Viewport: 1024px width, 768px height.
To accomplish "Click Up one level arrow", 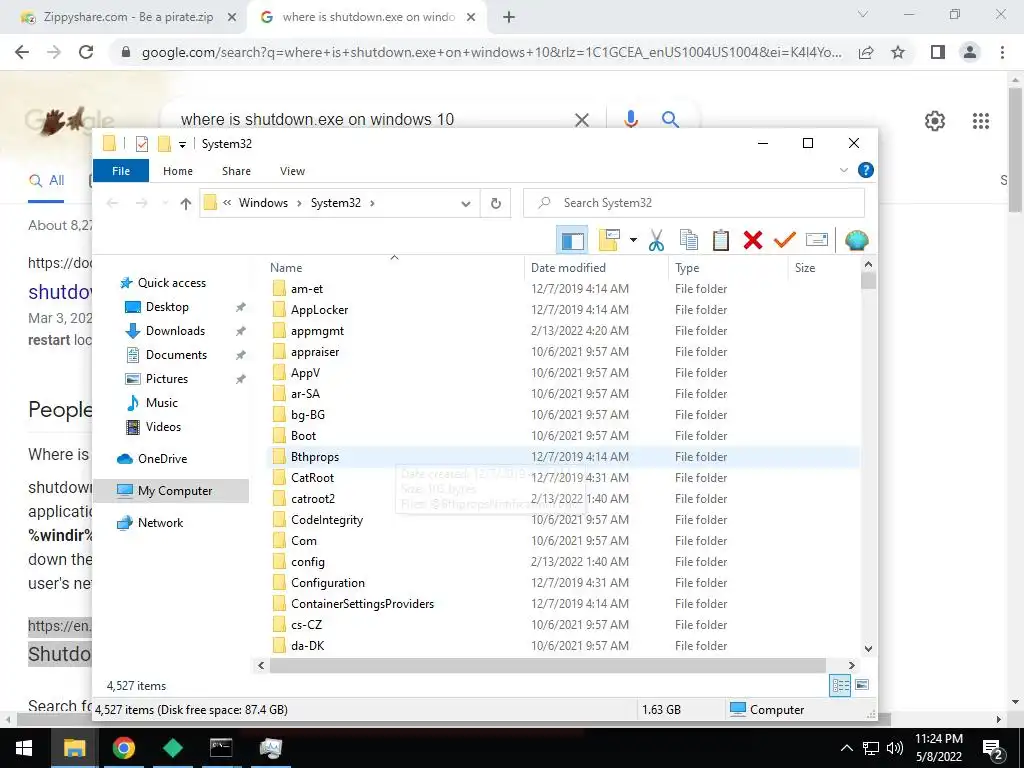I will (185, 204).
